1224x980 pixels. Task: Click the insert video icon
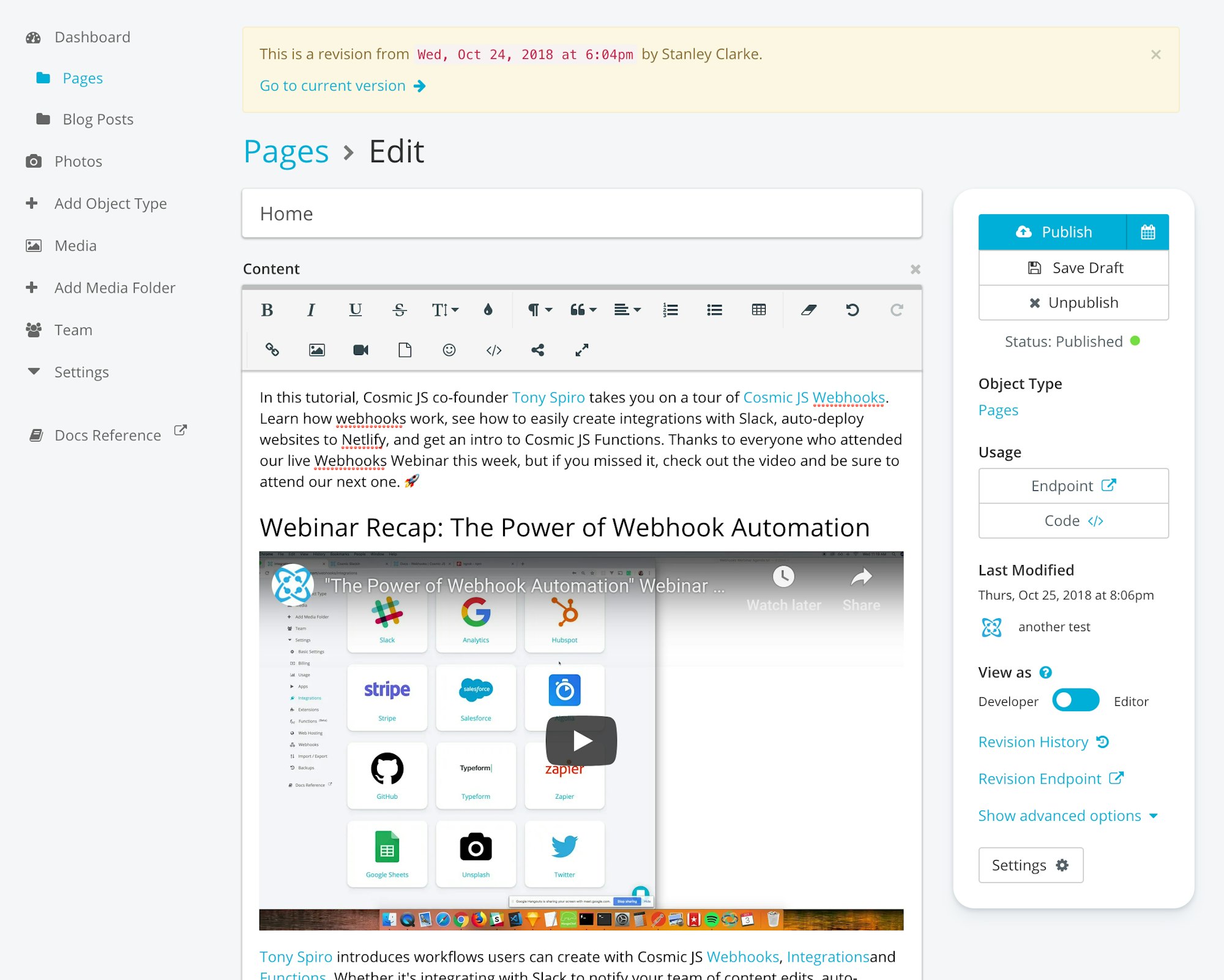point(360,350)
